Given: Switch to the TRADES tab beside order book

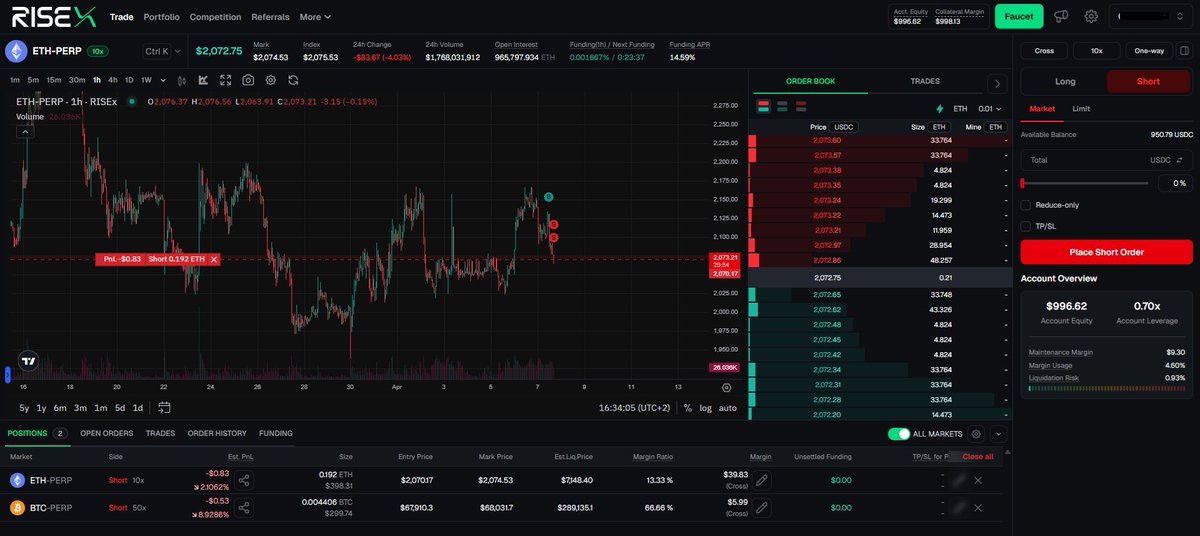Looking at the screenshot, I should [x=925, y=81].
